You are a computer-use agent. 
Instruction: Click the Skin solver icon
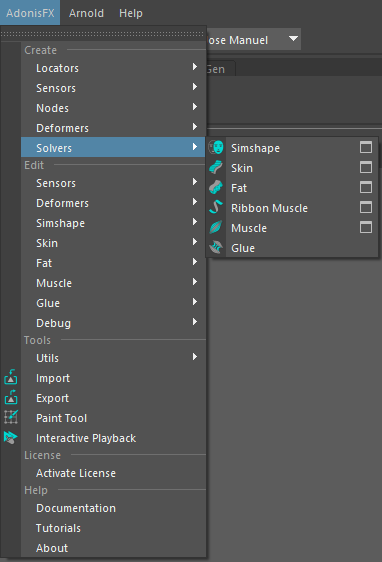[216, 167]
